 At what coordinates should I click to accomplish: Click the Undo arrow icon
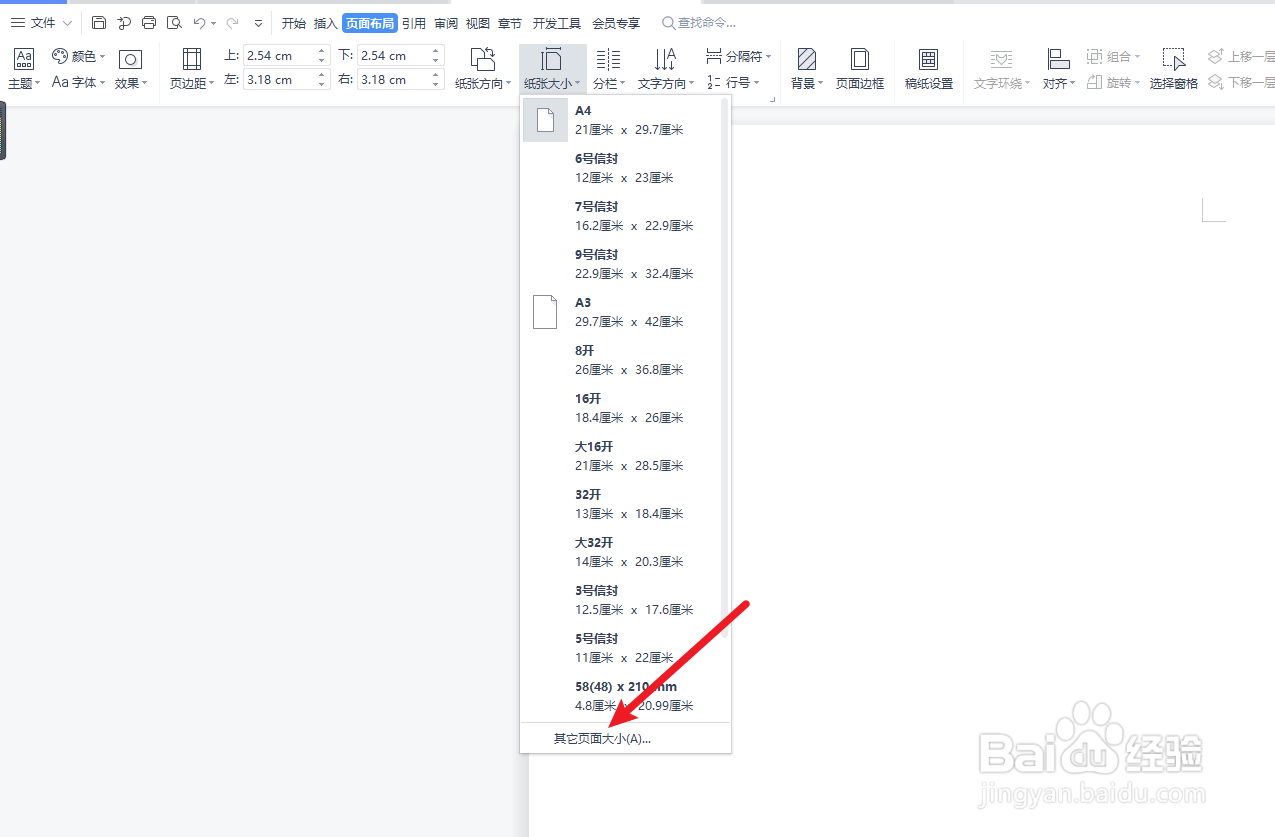pos(200,22)
